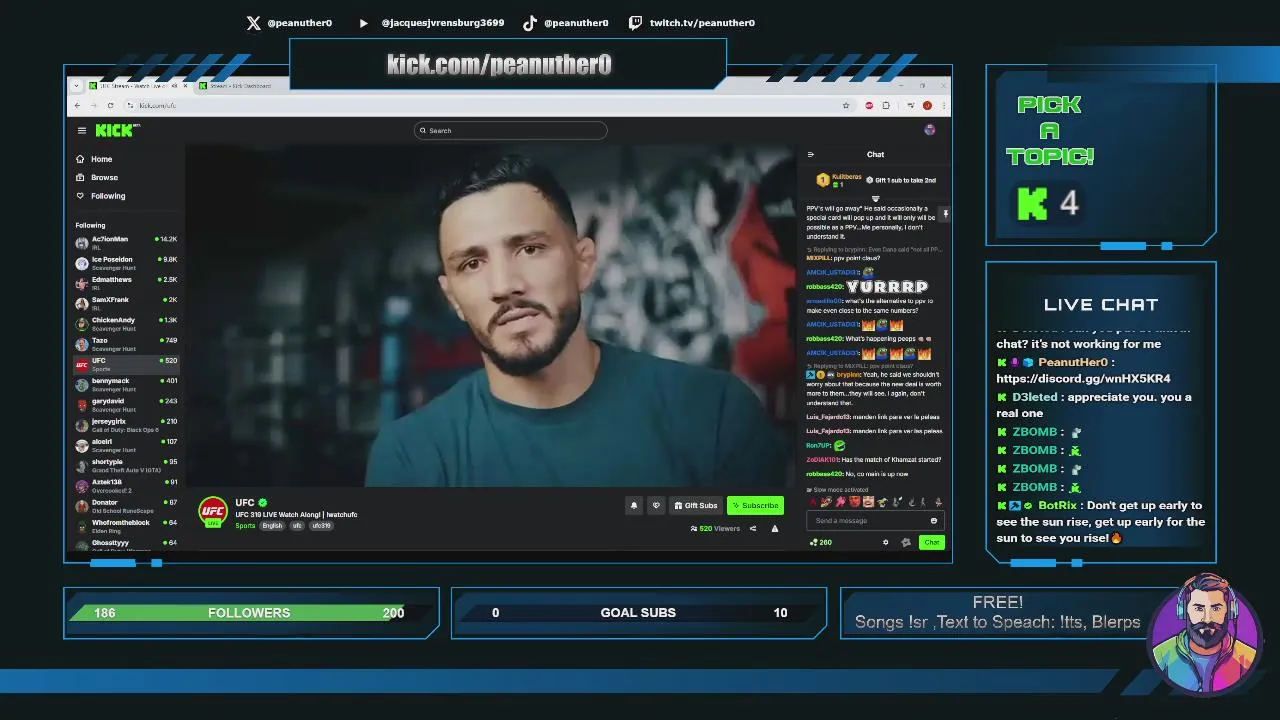Select UFC channel in Following list
Screen dimensions: 1280x720
tap(126, 364)
